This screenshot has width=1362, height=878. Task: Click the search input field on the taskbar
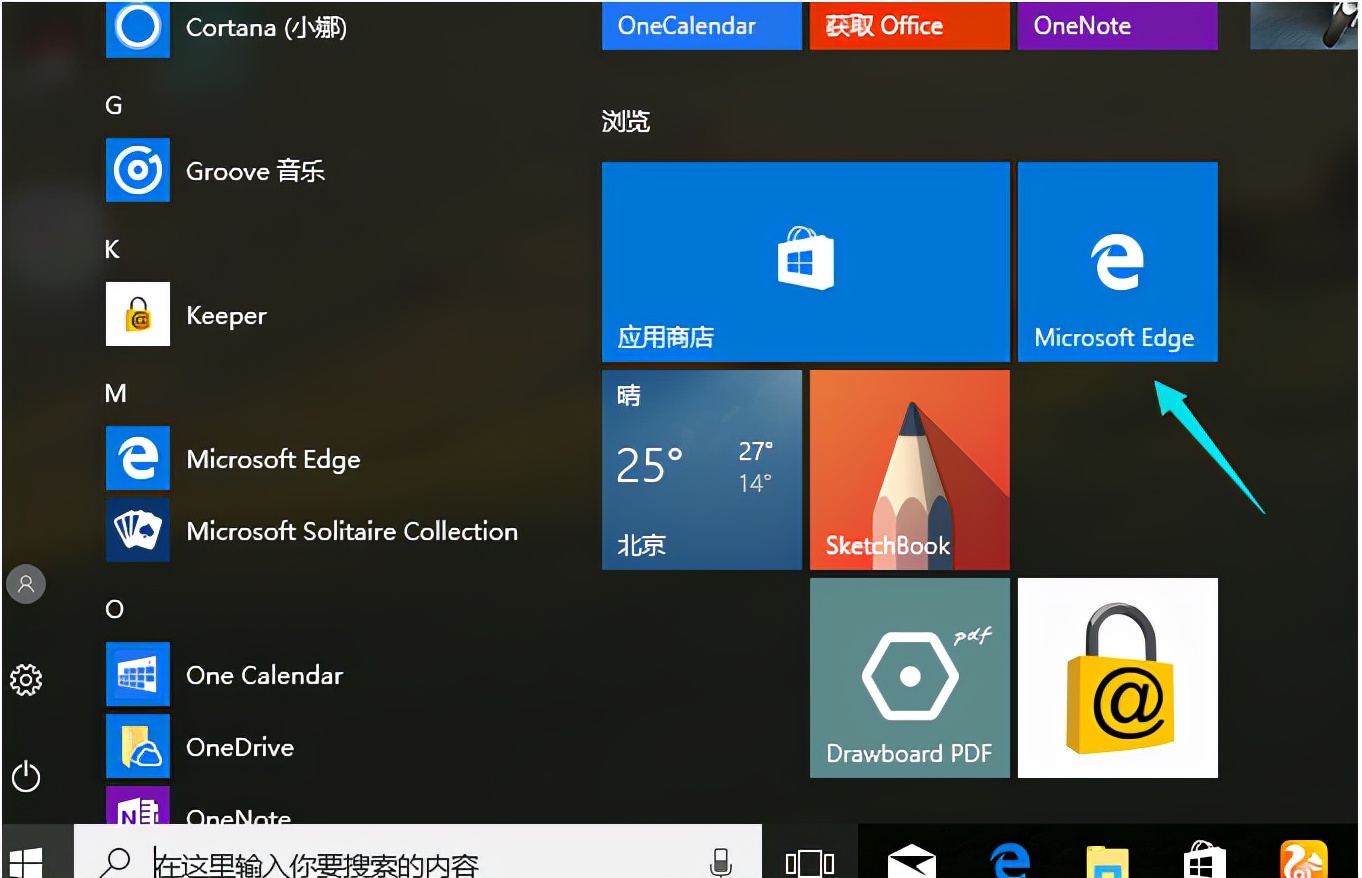coord(400,860)
